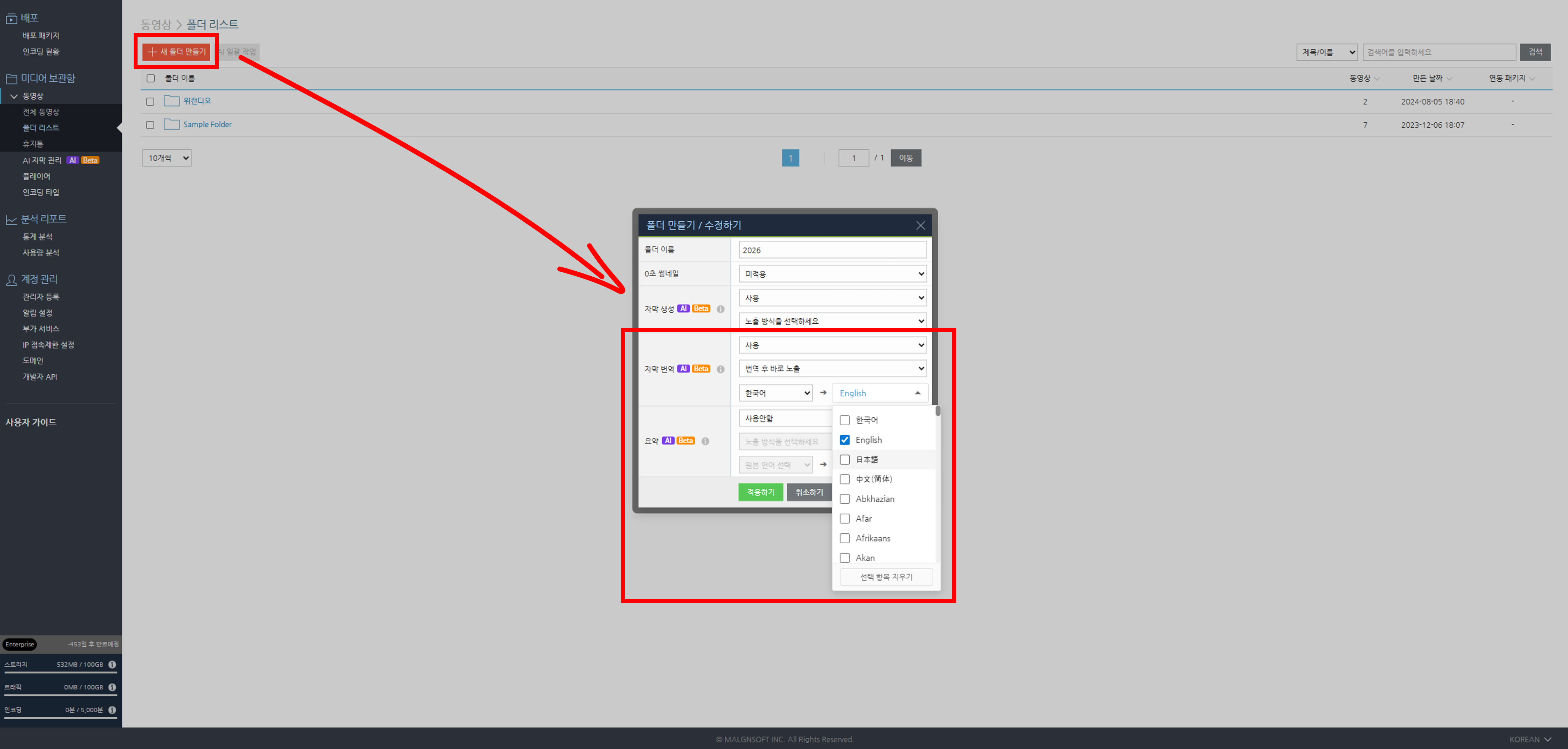Click info icon next to 요약 label
The width and height of the screenshot is (1568, 749).
(x=705, y=441)
